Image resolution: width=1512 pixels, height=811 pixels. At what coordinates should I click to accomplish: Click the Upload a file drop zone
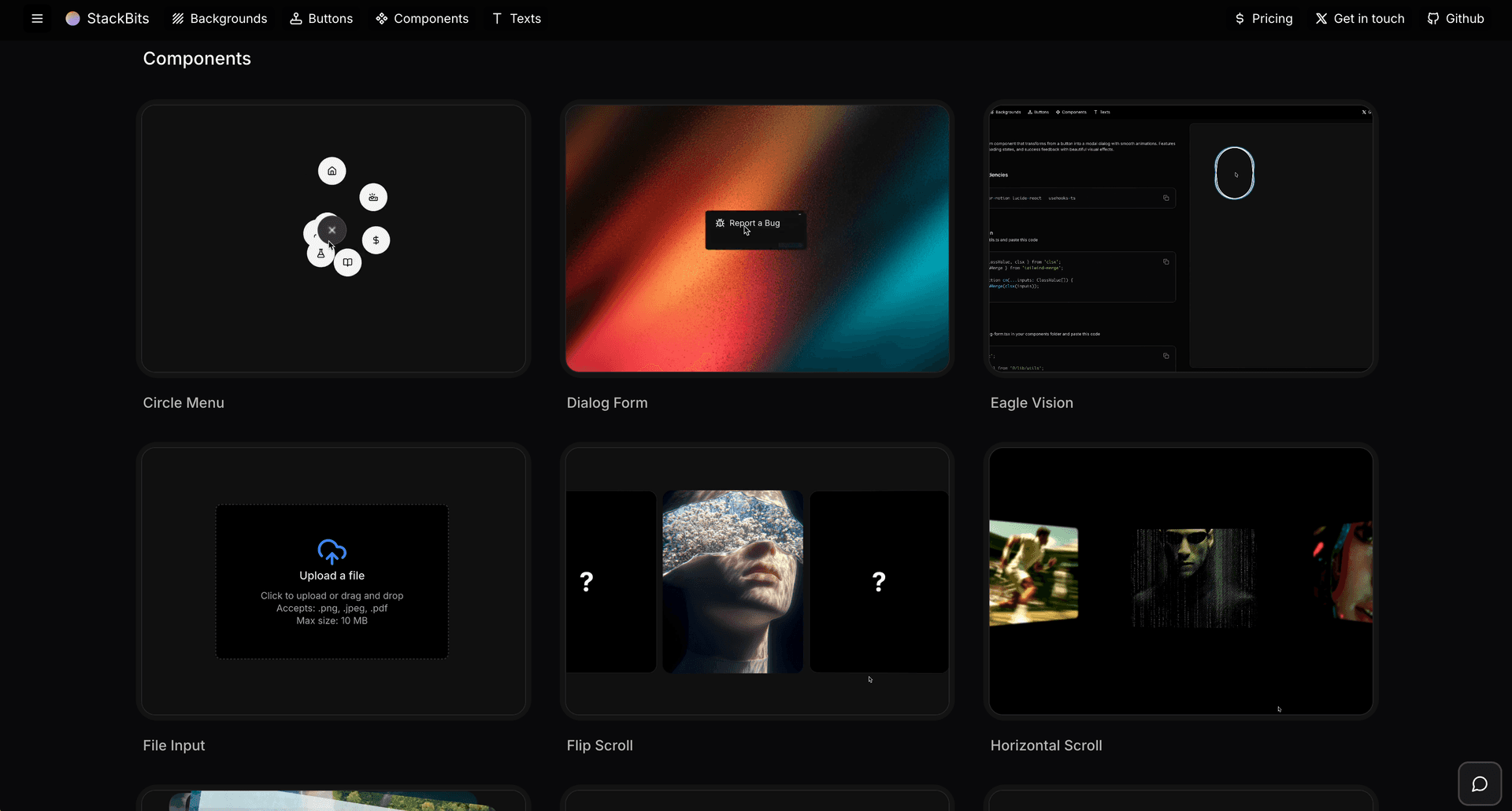[x=332, y=582]
